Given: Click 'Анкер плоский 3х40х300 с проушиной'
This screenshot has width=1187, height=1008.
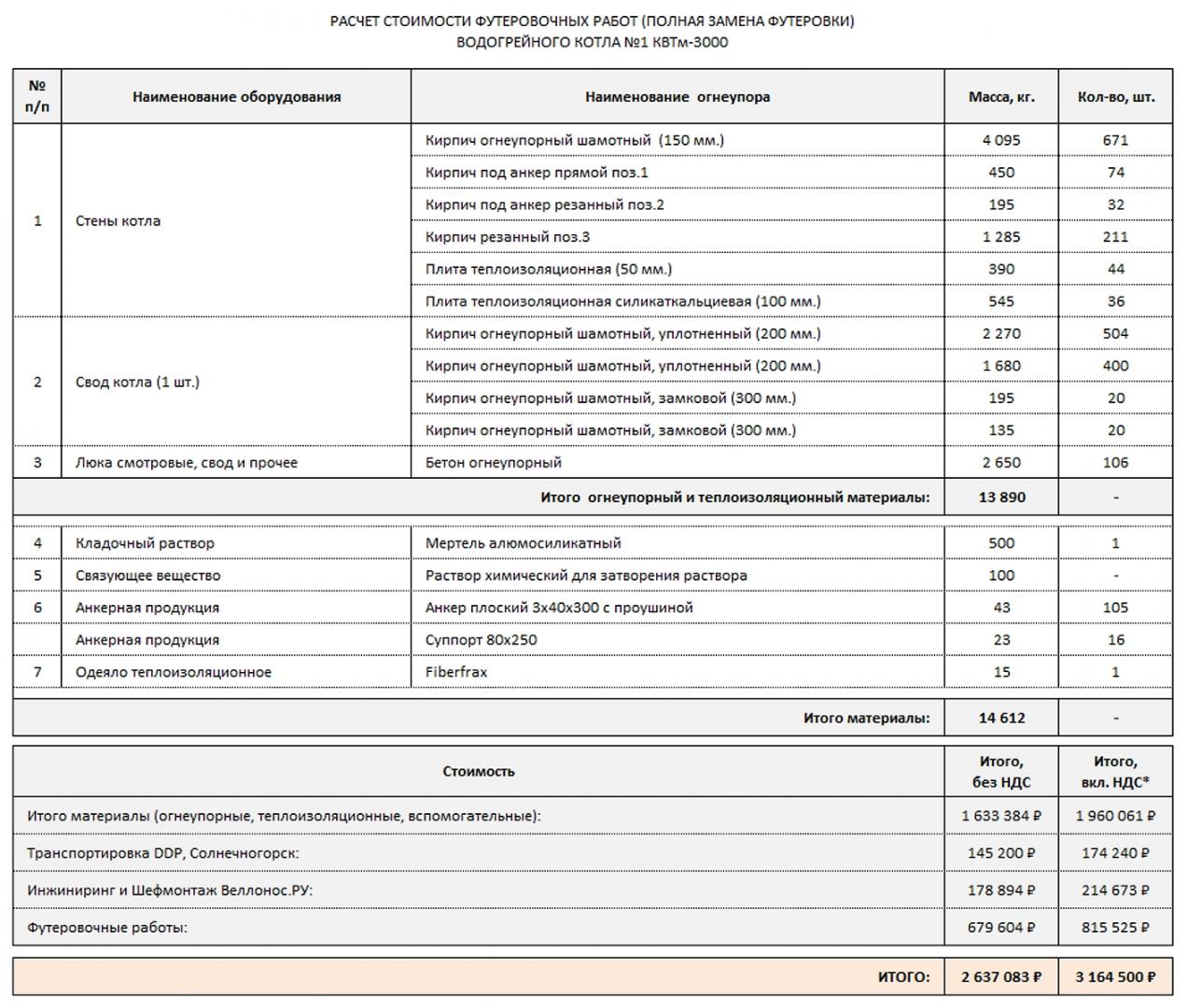Looking at the screenshot, I should [x=559, y=608].
